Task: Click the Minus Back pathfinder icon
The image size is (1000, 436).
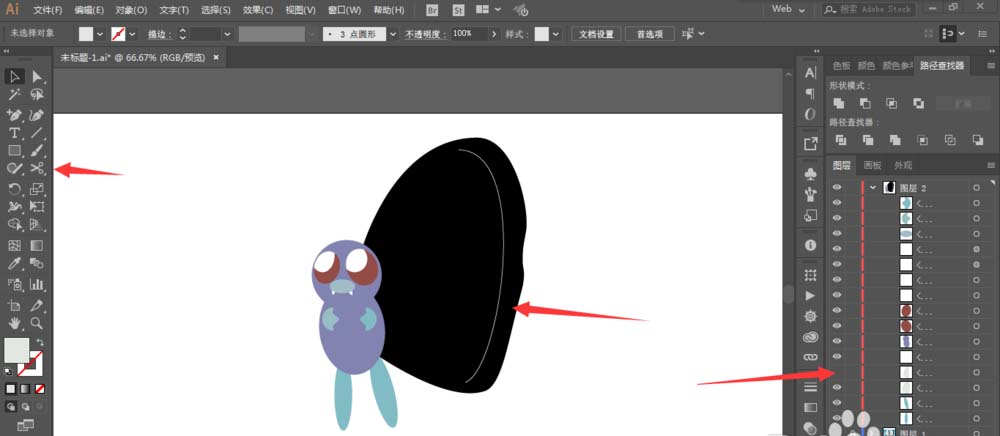Action: [978, 140]
